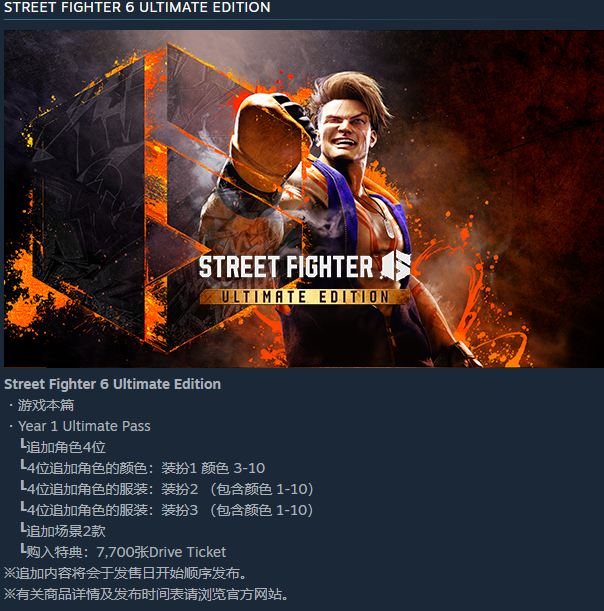
Task: Click the 装扮3 costume line
Action: [167, 510]
